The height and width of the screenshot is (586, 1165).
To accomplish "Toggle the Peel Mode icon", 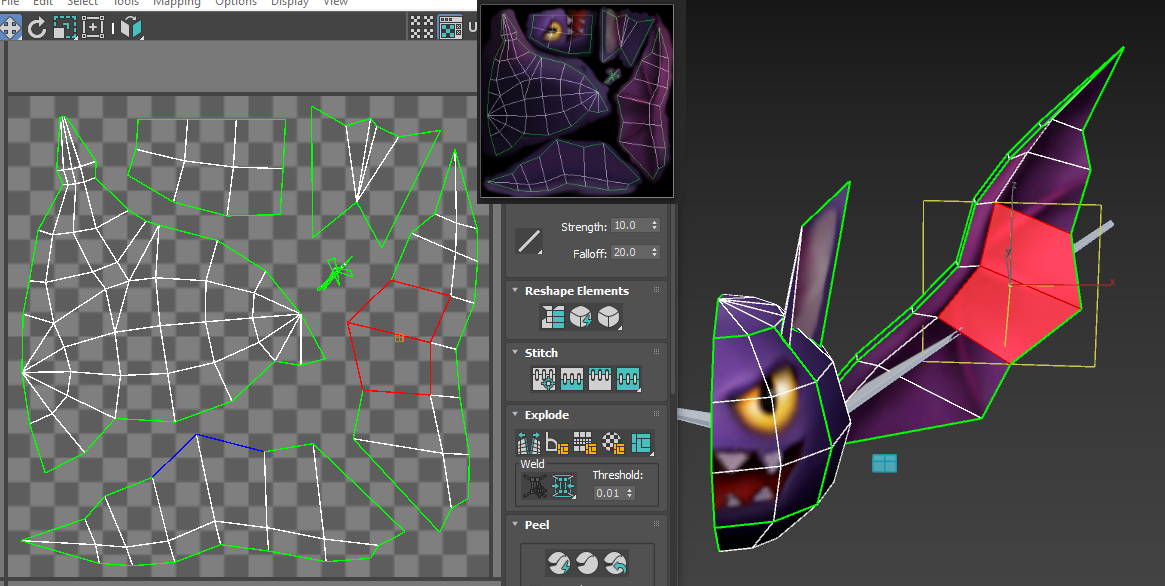I will coord(587,562).
